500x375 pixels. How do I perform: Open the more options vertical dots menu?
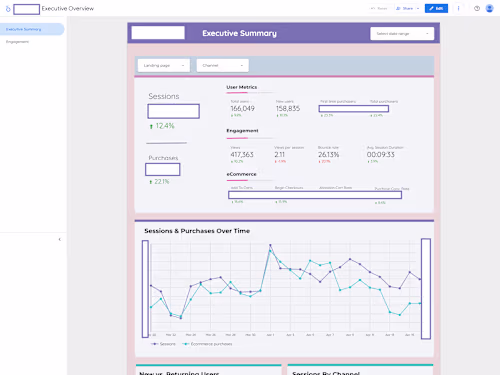(x=458, y=8)
